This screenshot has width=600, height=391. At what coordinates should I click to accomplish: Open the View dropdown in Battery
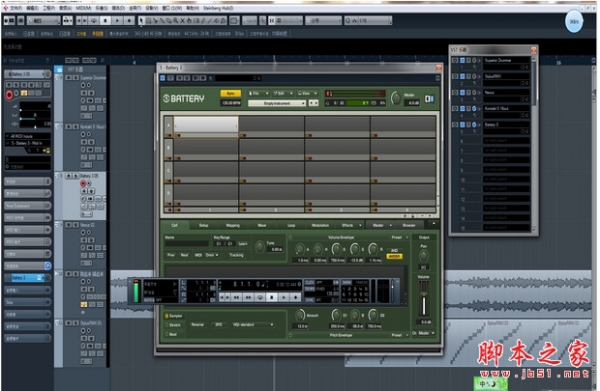[307, 93]
